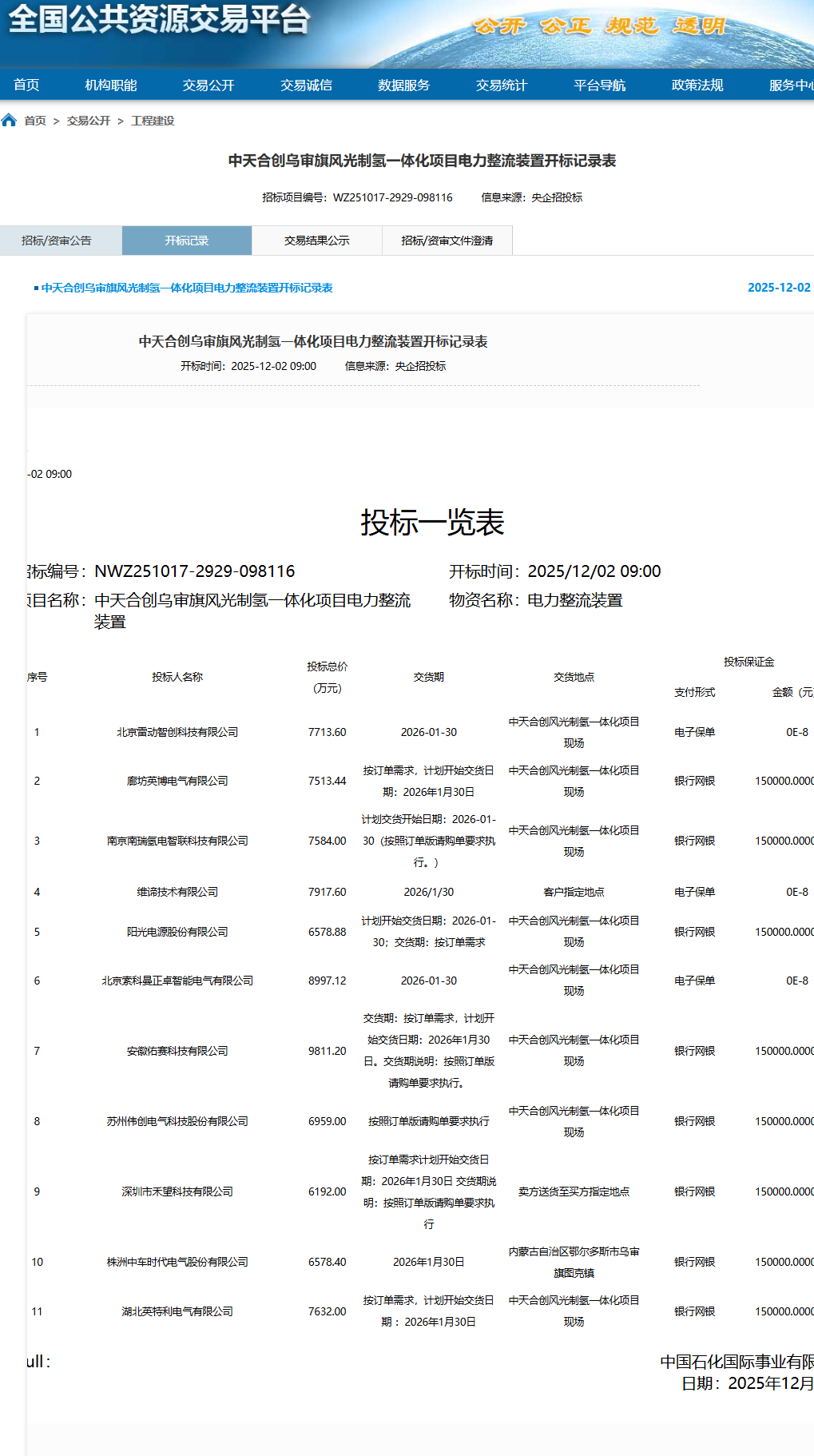The height and width of the screenshot is (1456, 814).
Task: Open the 交易诚信 navigation item
Action: [306, 85]
